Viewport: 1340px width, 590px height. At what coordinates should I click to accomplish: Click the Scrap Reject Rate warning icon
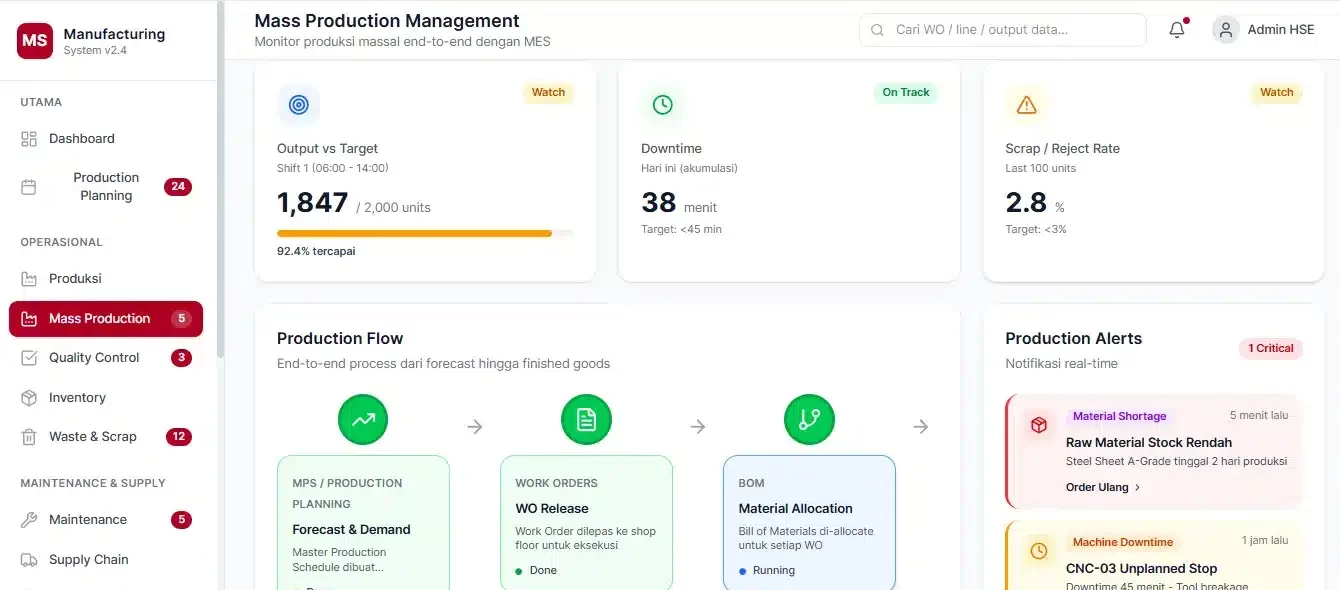coord(1026,105)
